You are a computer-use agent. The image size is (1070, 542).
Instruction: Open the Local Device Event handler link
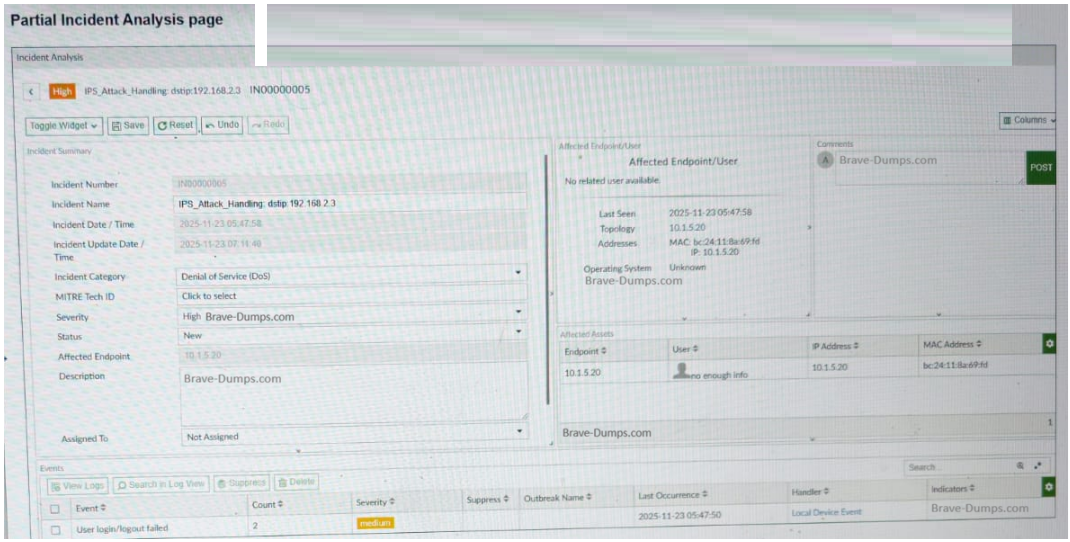tap(825, 512)
